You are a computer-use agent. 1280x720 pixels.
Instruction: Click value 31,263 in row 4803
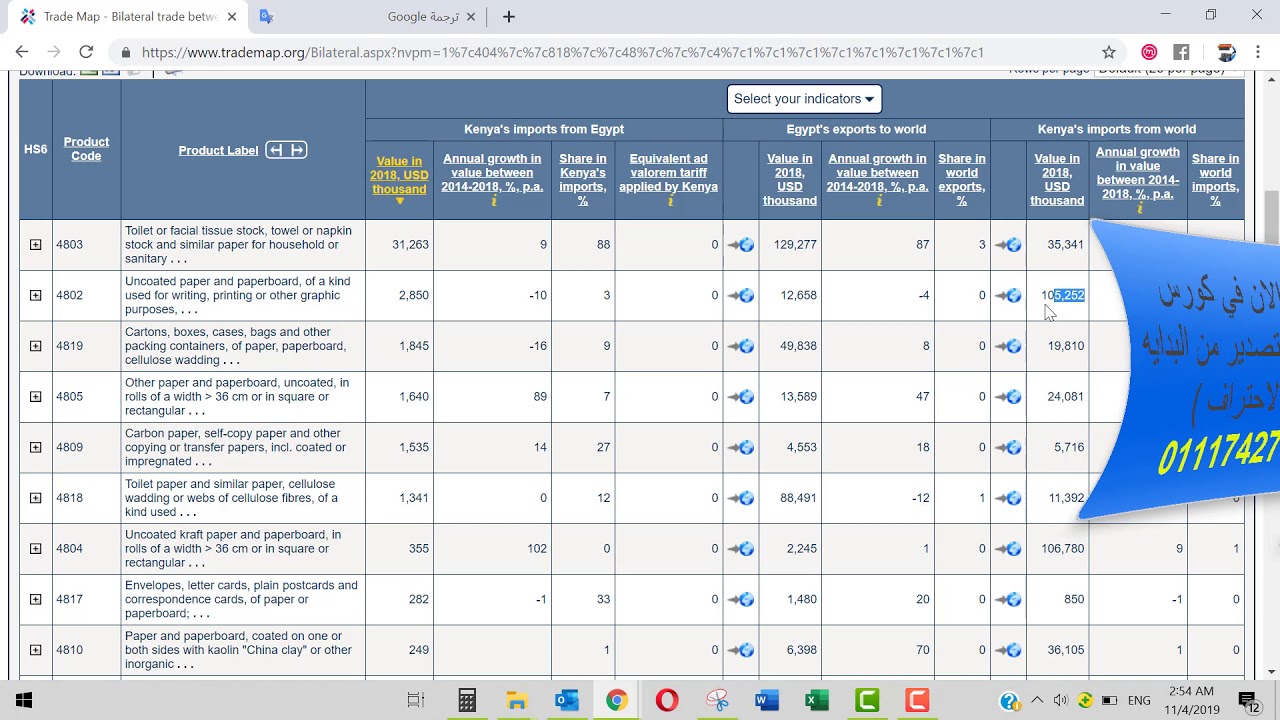pos(412,245)
